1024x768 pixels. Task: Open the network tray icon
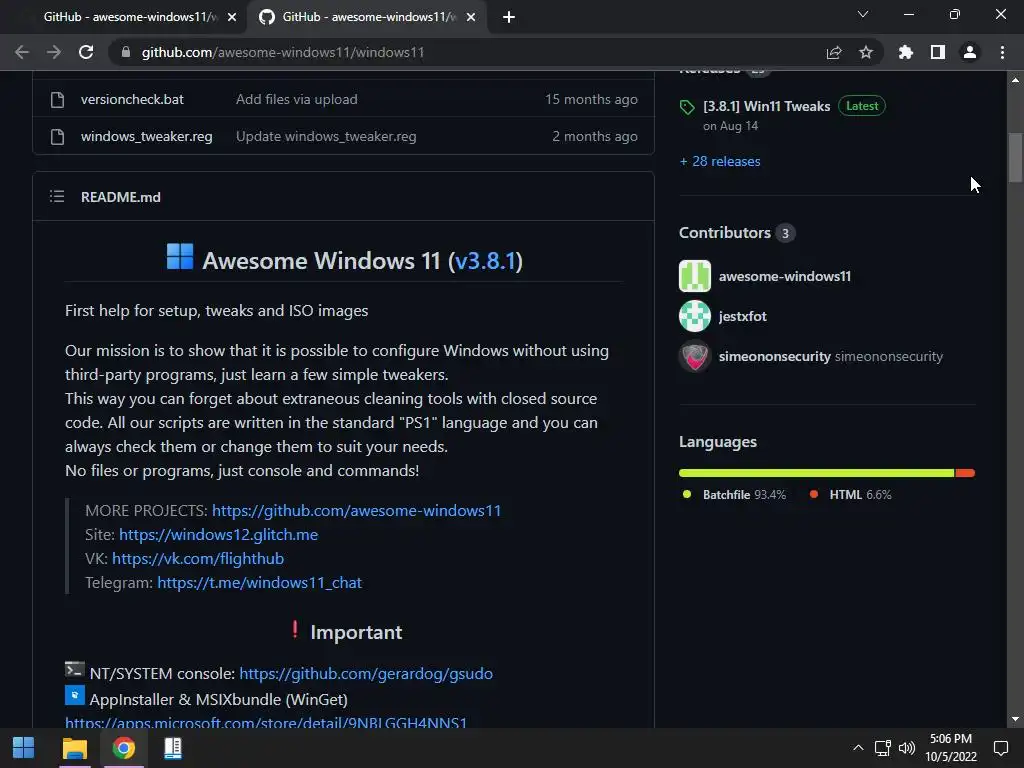coord(883,748)
